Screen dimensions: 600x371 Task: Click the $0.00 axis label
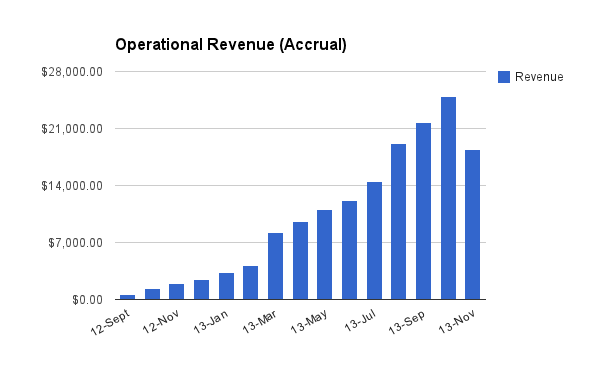[x=88, y=300]
